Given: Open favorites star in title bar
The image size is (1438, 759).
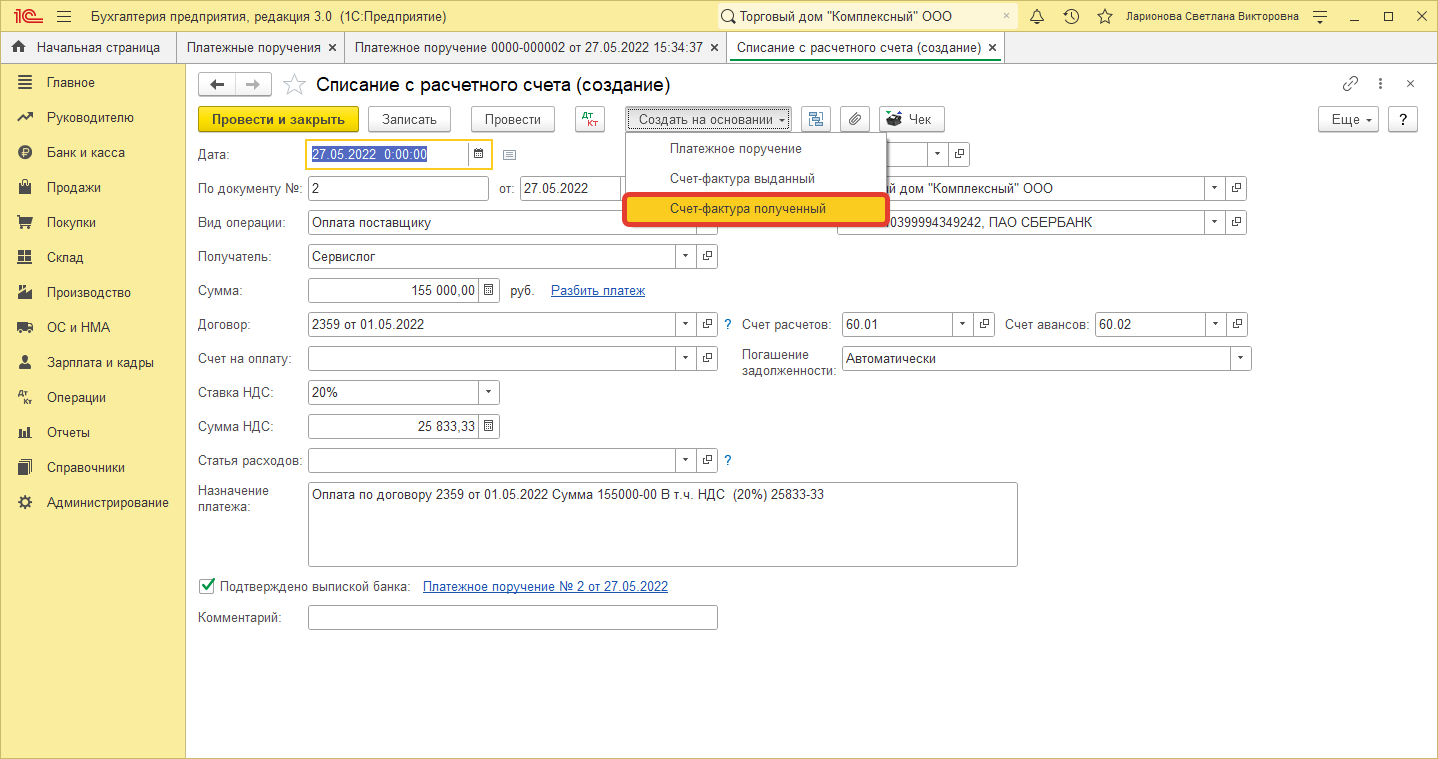Looking at the screenshot, I should pyautogui.click(x=1104, y=17).
